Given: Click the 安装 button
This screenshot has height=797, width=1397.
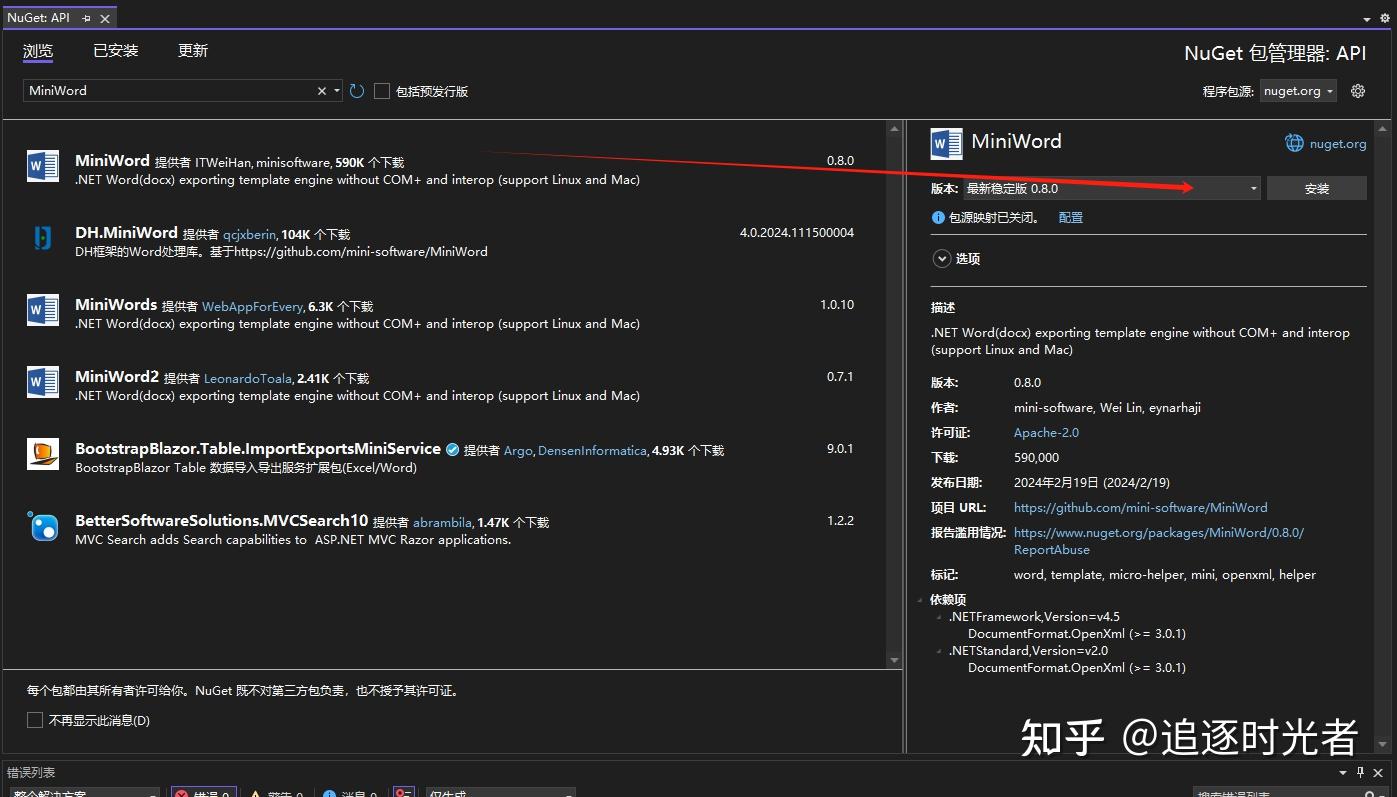Looking at the screenshot, I should pos(1316,188).
